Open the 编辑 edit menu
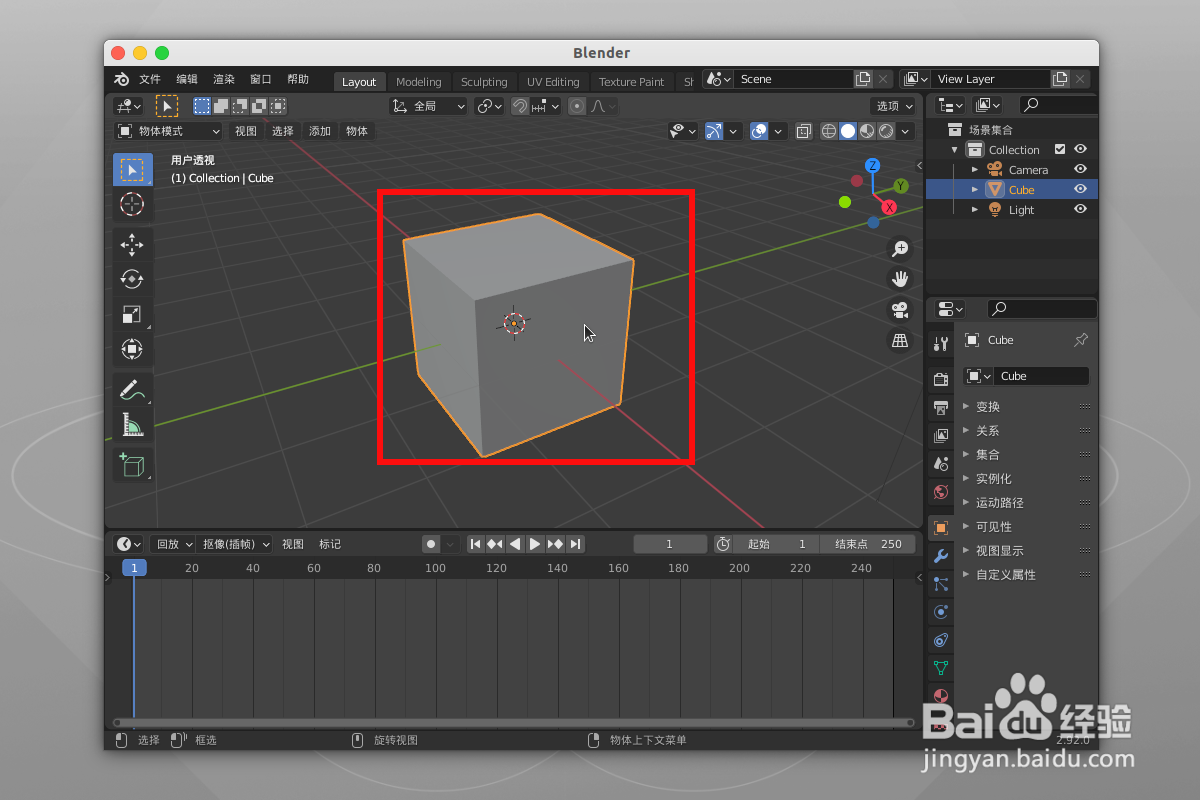The image size is (1200, 800). coord(187,79)
